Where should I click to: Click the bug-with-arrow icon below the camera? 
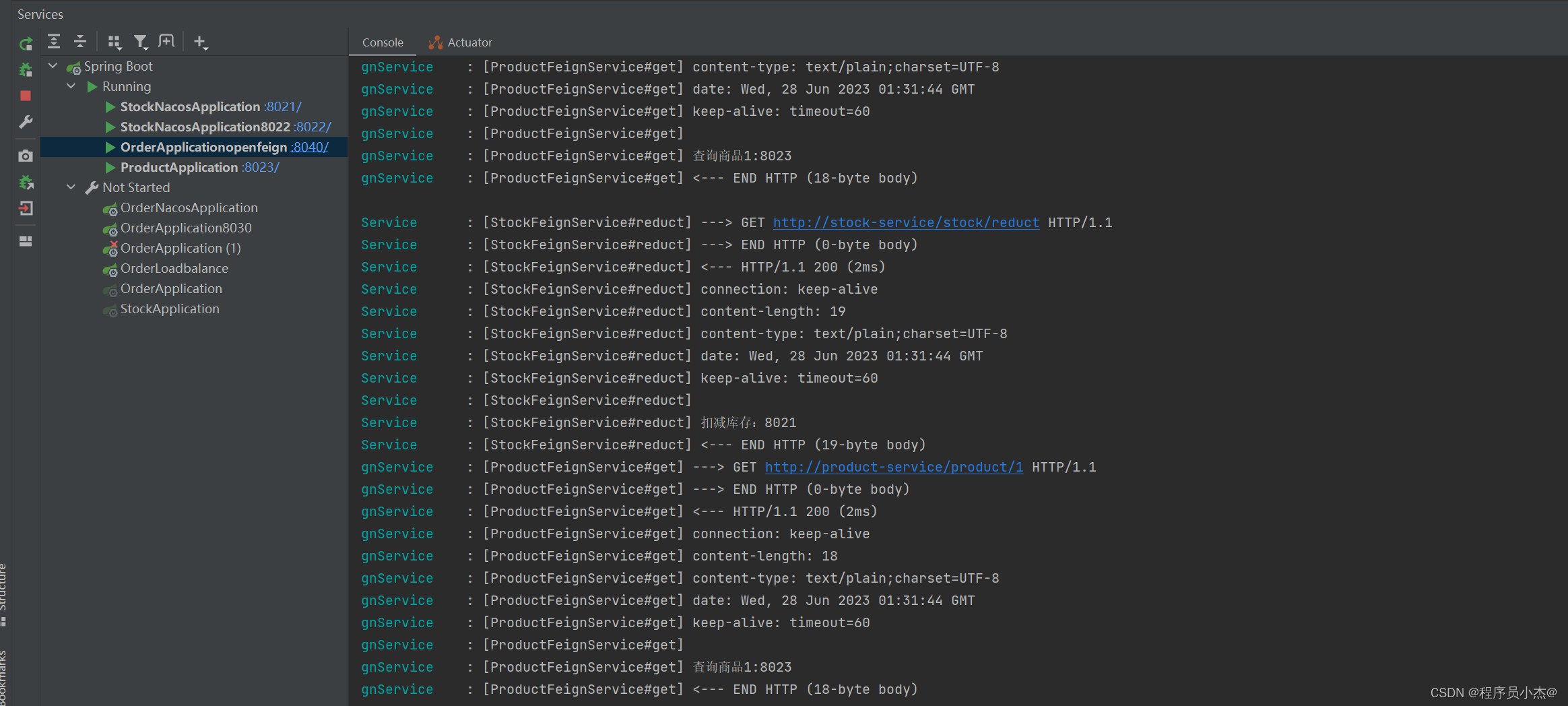pos(26,182)
